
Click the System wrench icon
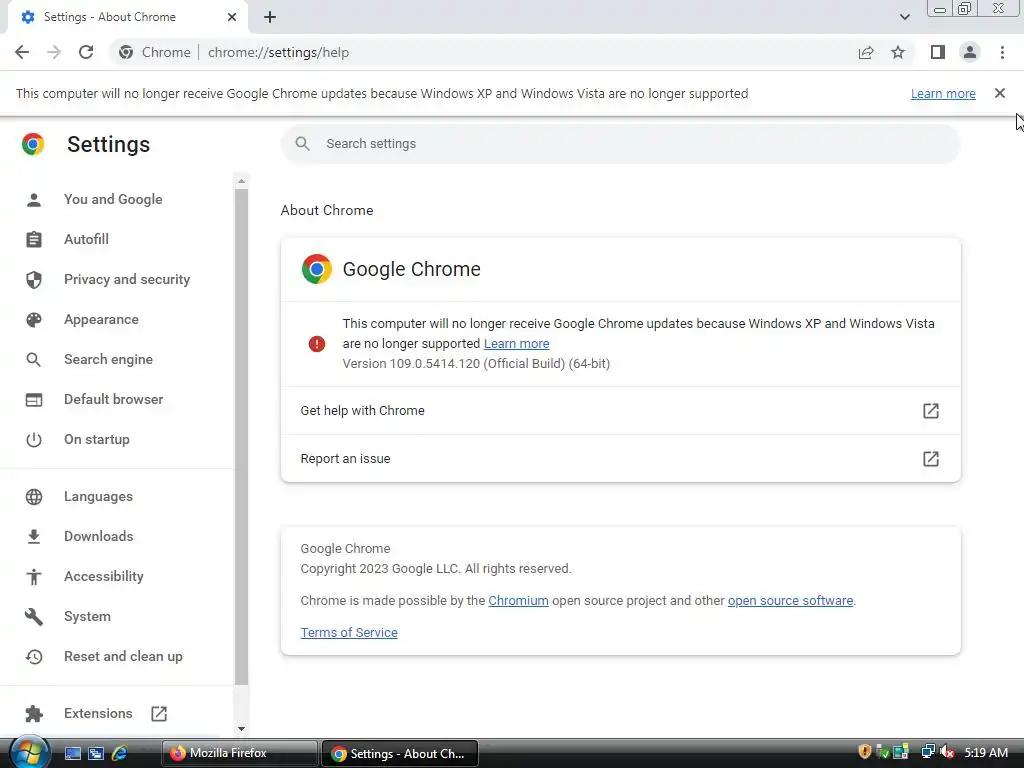coord(34,616)
